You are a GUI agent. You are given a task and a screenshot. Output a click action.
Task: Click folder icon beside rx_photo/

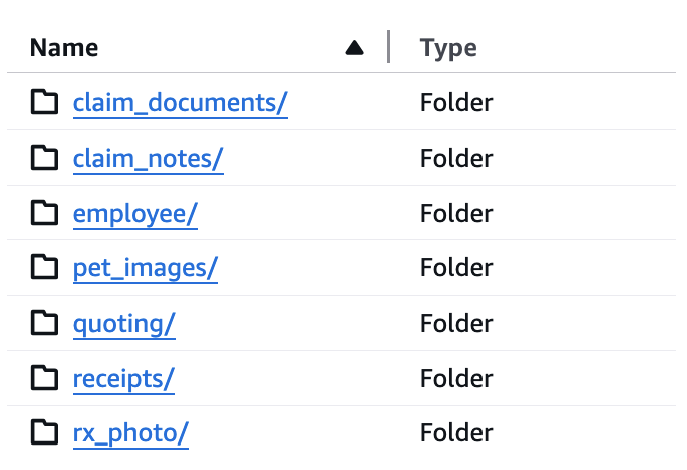point(44,433)
